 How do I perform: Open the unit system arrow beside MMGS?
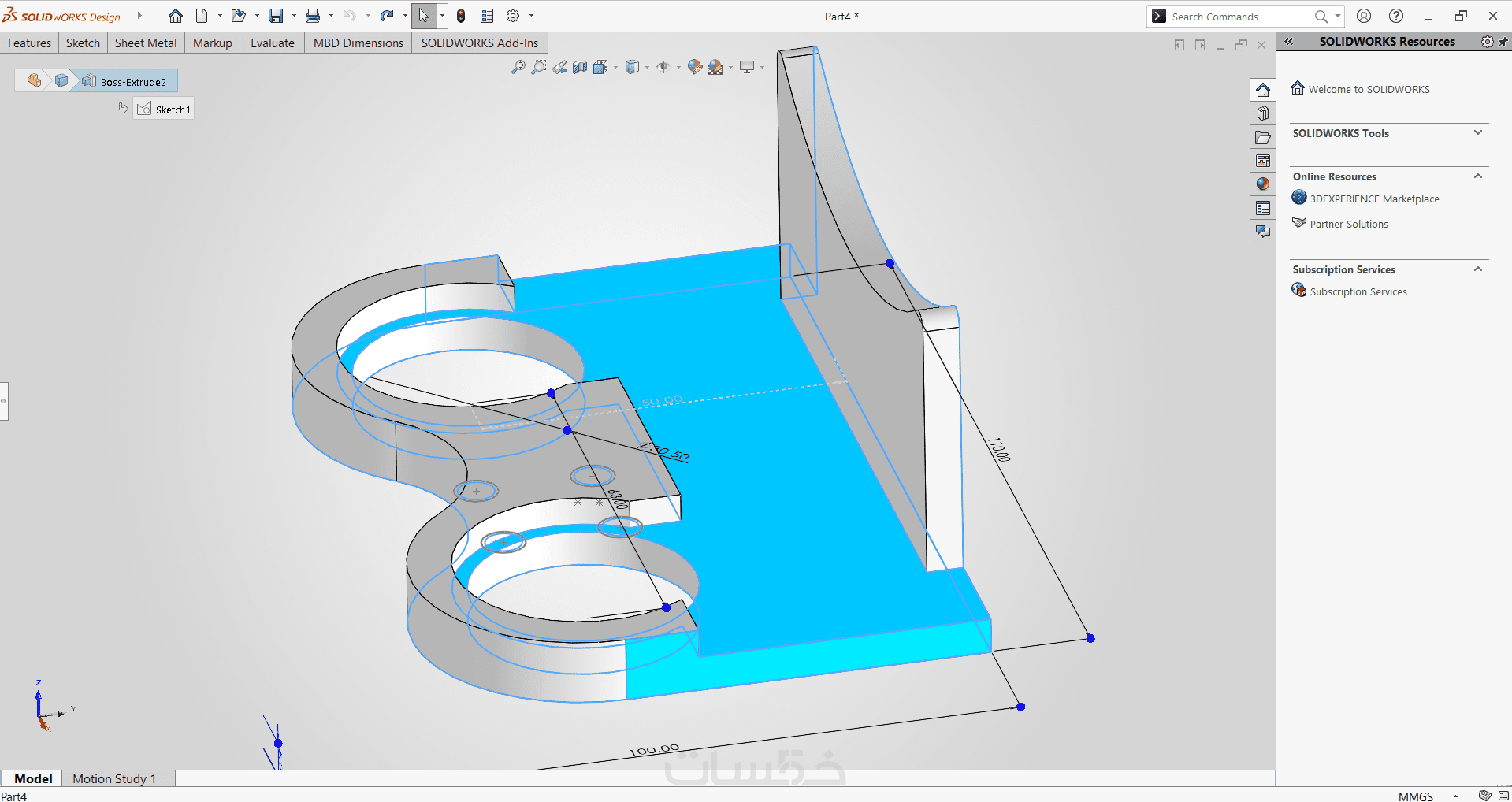click(x=1455, y=796)
